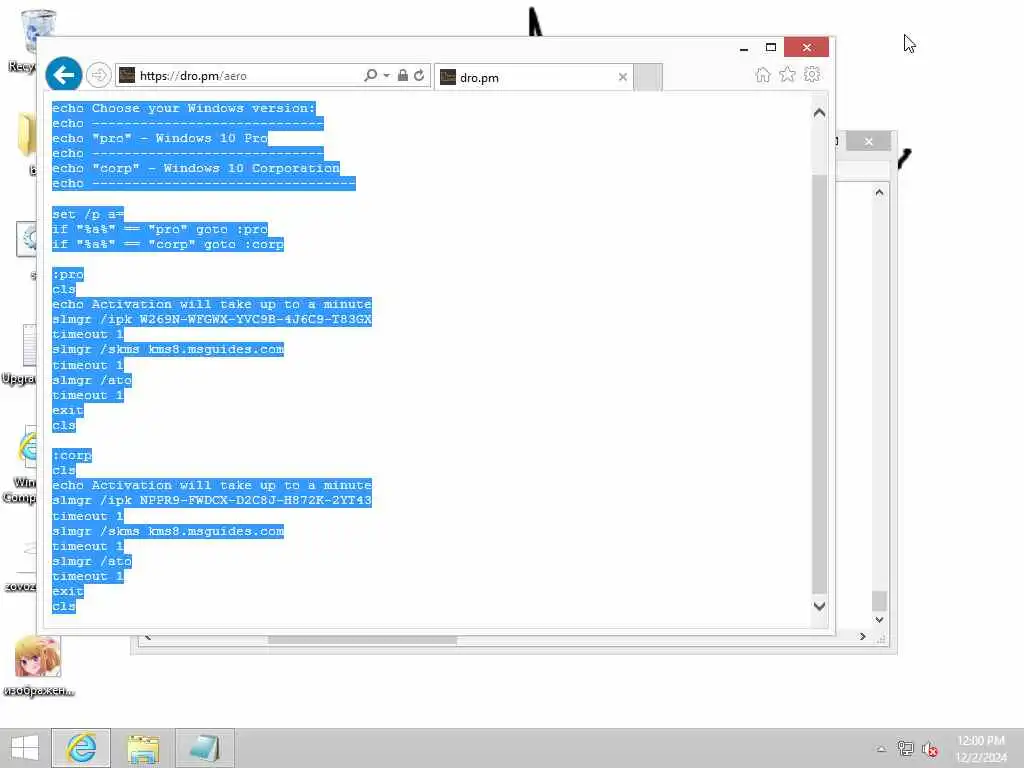
Task: Click the network icon in system tray
Action: coord(904,748)
